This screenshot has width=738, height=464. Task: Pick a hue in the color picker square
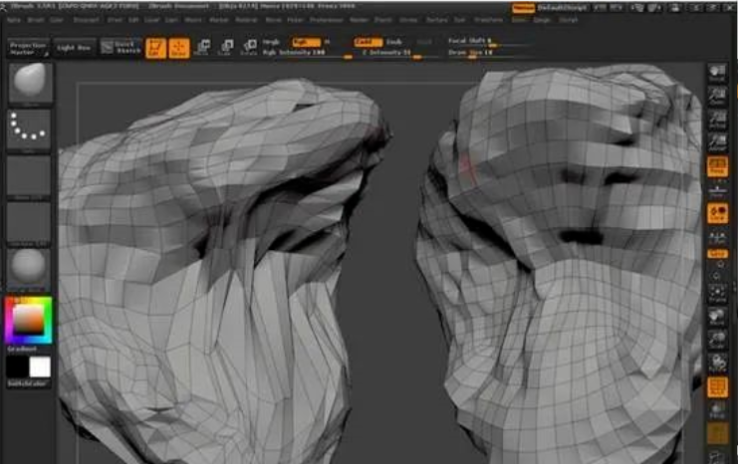pyautogui.click(x=28, y=320)
